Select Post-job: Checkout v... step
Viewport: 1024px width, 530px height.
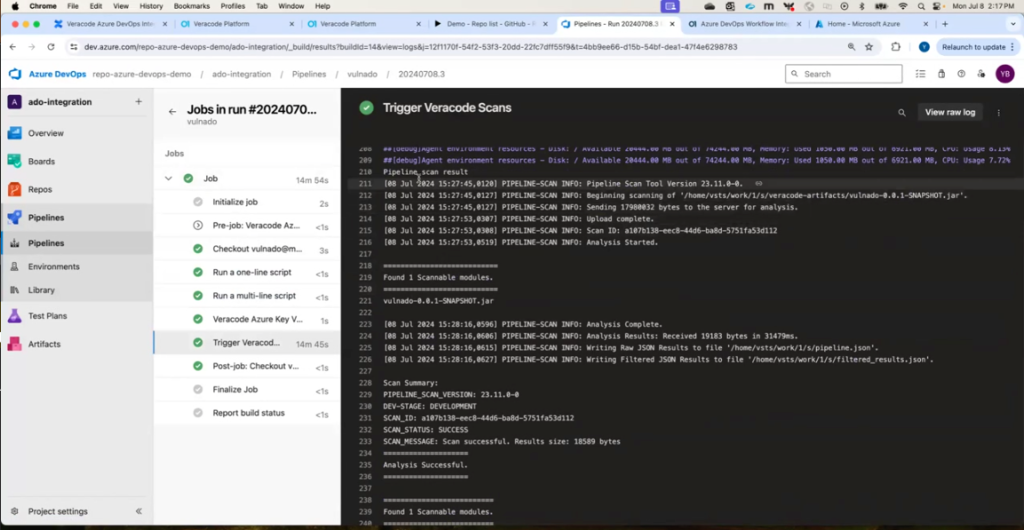[x=247, y=367]
